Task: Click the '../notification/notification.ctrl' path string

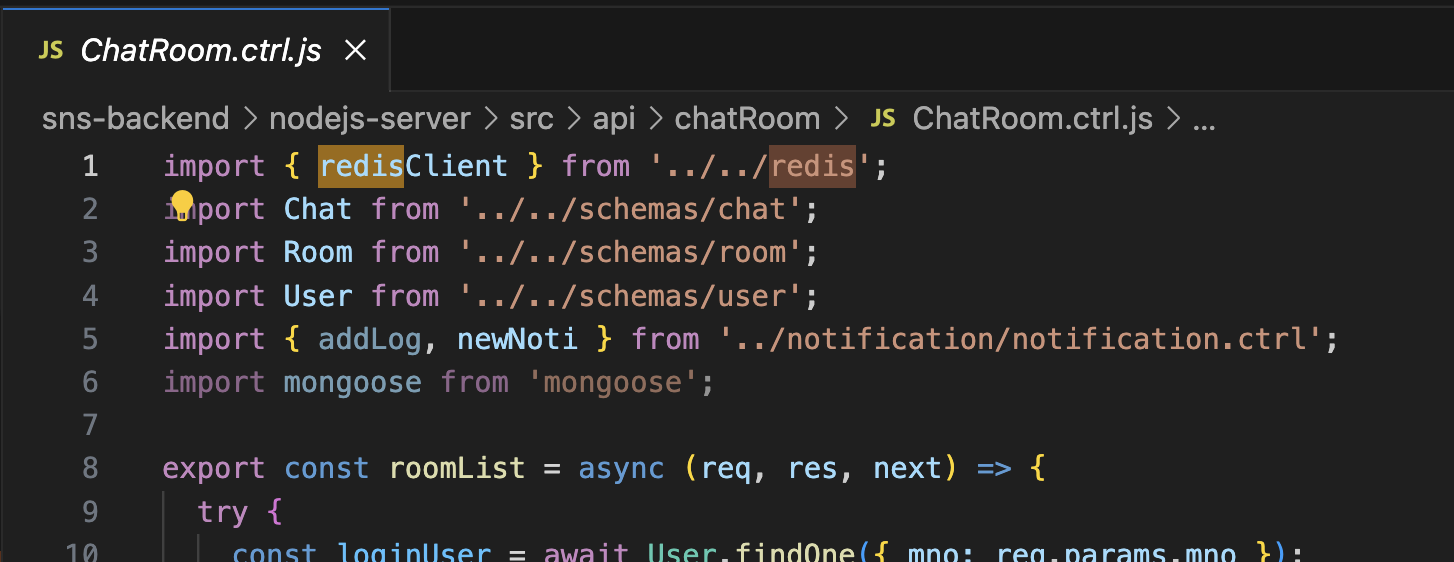Action: pyautogui.click(x=1020, y=339)
